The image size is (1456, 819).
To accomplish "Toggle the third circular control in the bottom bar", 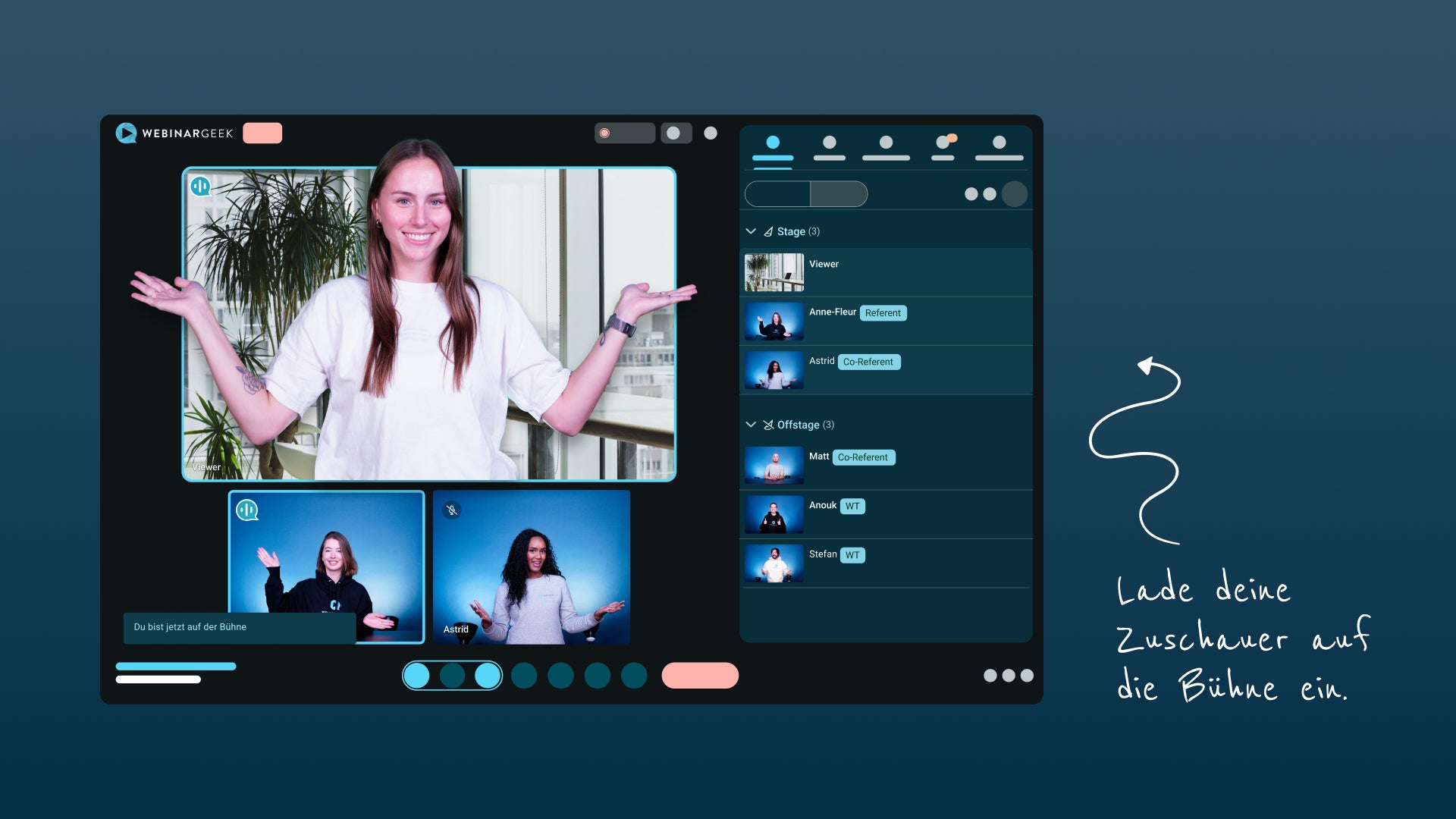I will click(488, 675).
